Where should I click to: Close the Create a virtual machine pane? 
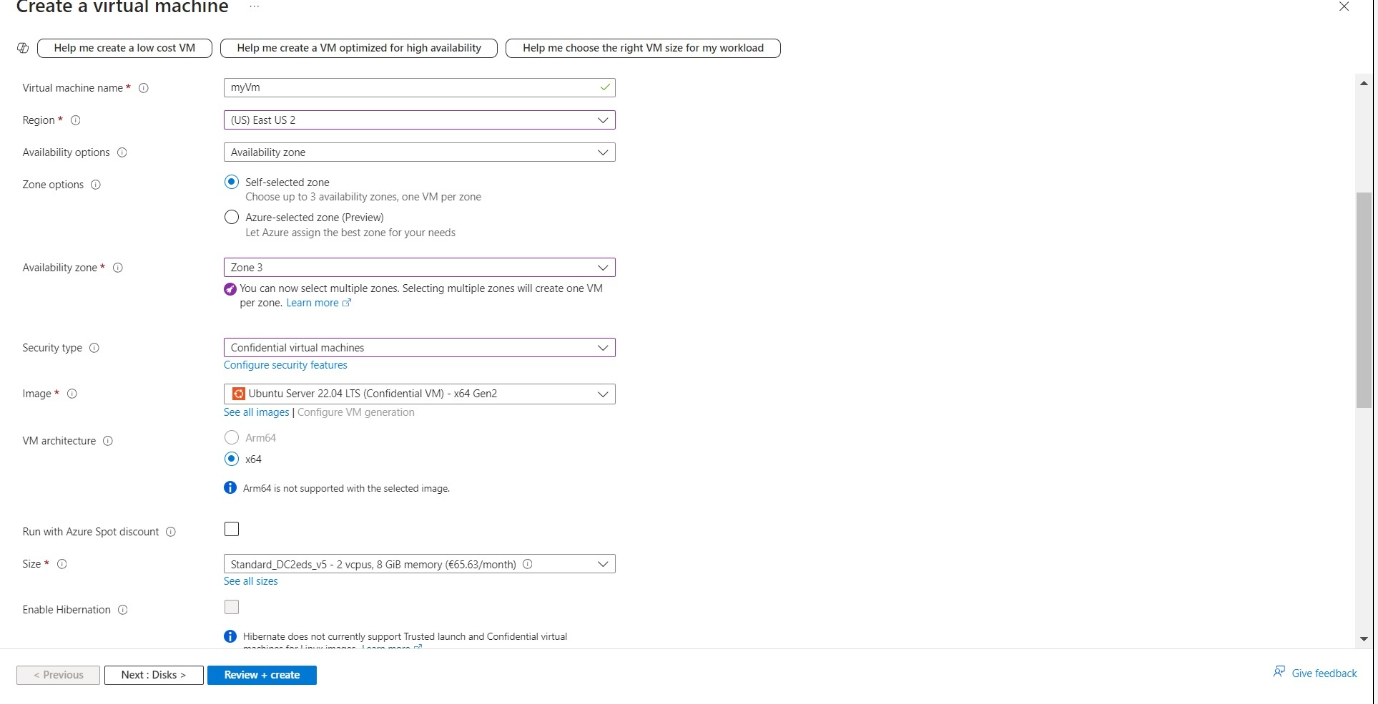pos(1343,7)
